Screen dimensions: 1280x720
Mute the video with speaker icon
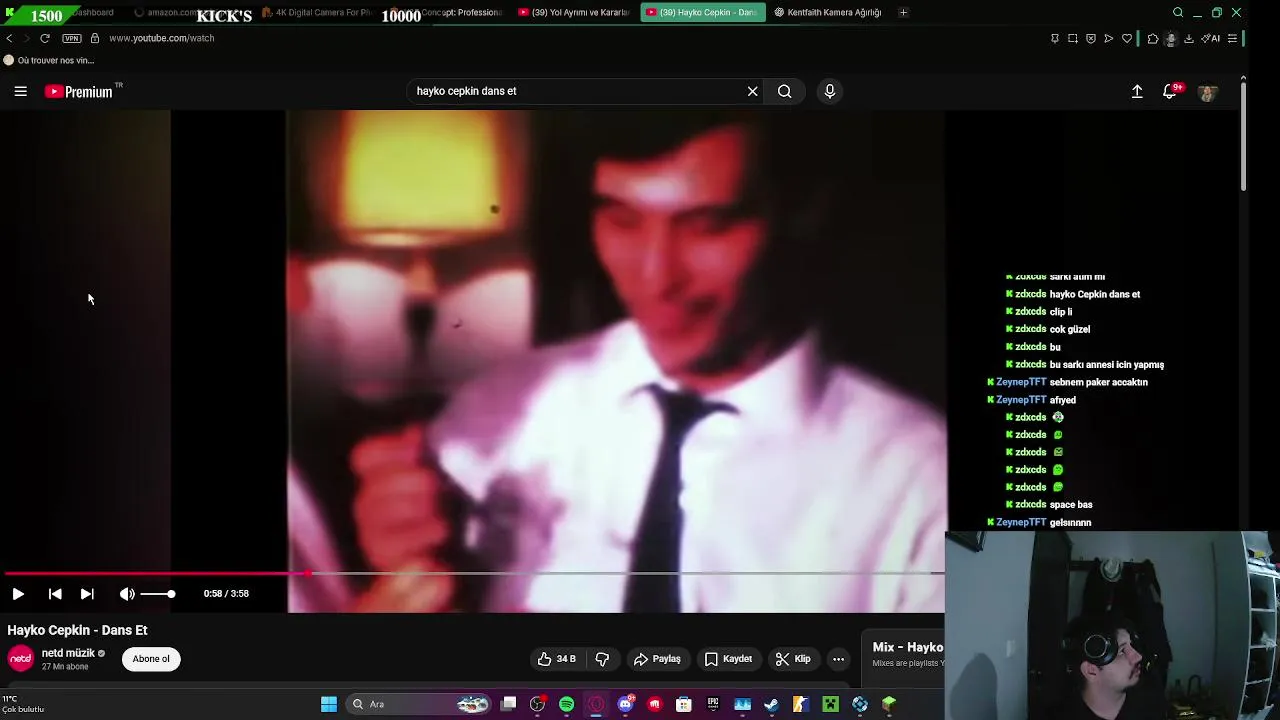point(127,594)
